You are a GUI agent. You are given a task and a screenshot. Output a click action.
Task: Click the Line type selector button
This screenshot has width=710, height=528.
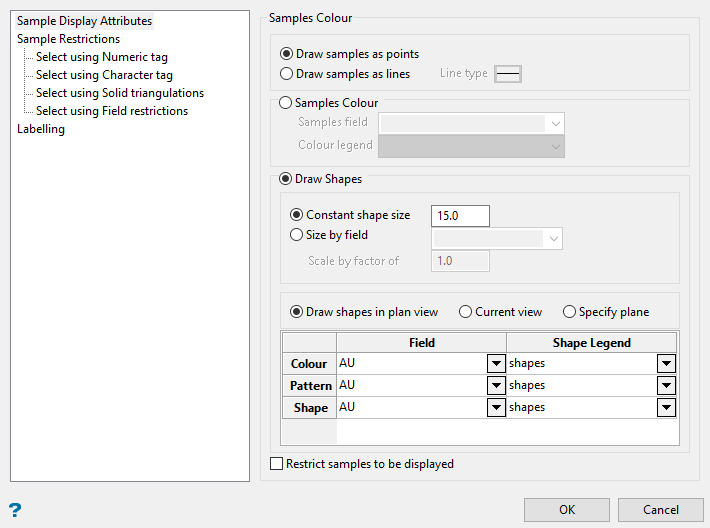click(x=508, y=73)
